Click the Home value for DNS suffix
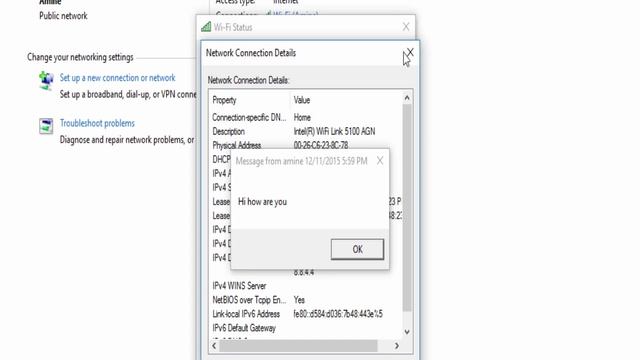Image resolution: width=640 pixels, height=360 pixels. [302, 118]
